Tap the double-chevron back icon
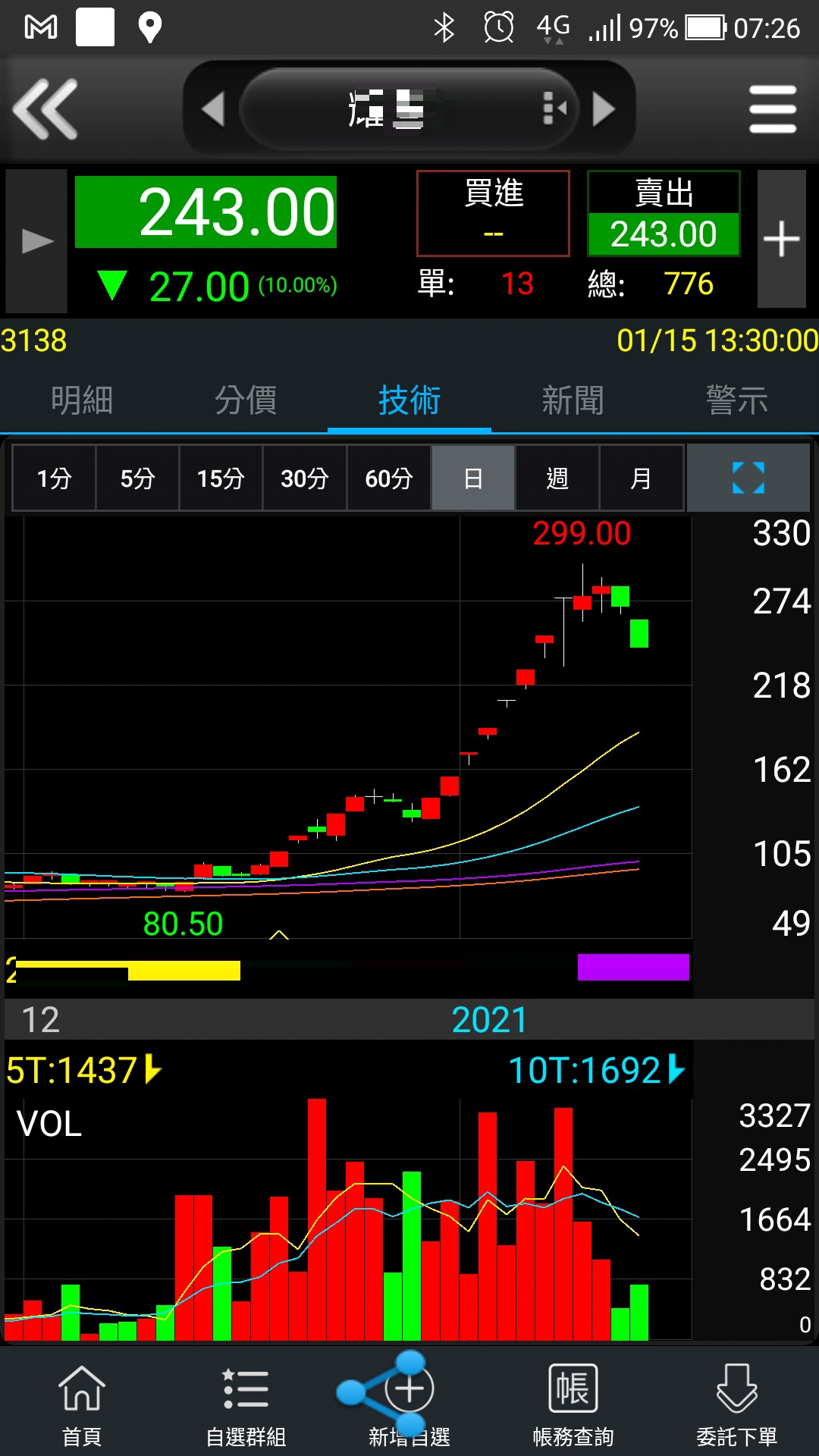Screen dimensions: 819x1456 coord(45,109)
